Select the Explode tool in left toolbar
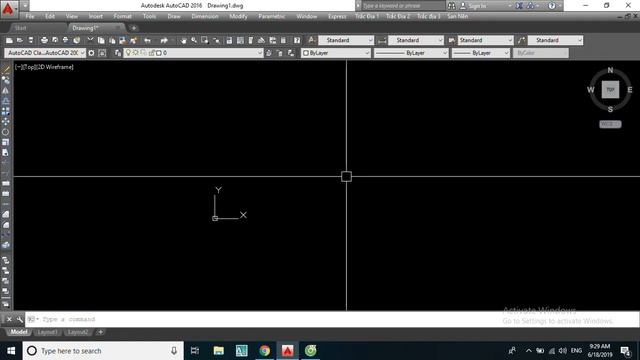The width and height of the screenshot is (640, 360). coord(6,245)
